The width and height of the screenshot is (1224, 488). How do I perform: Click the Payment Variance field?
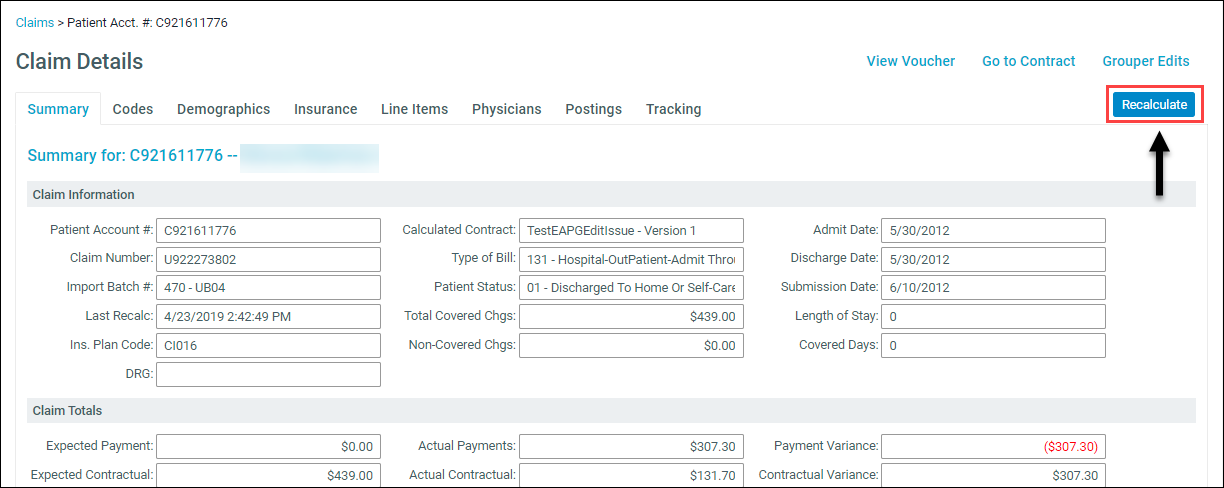coord(993,446)
